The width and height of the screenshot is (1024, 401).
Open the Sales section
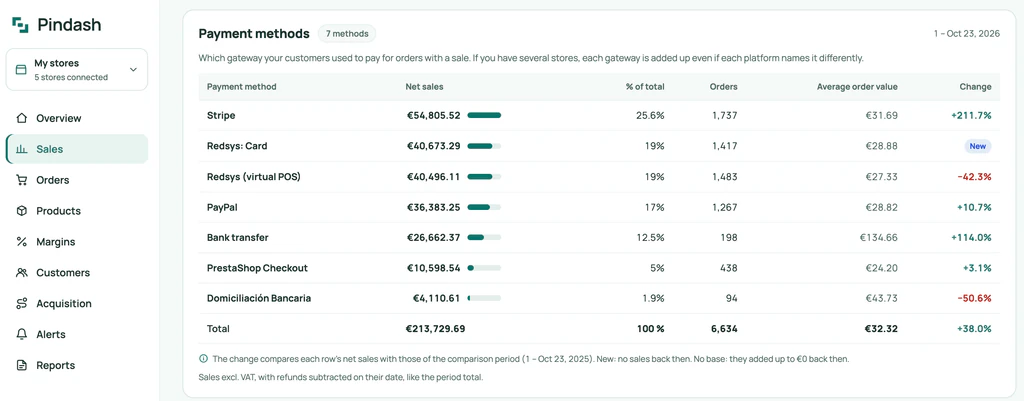coord(77,149)
